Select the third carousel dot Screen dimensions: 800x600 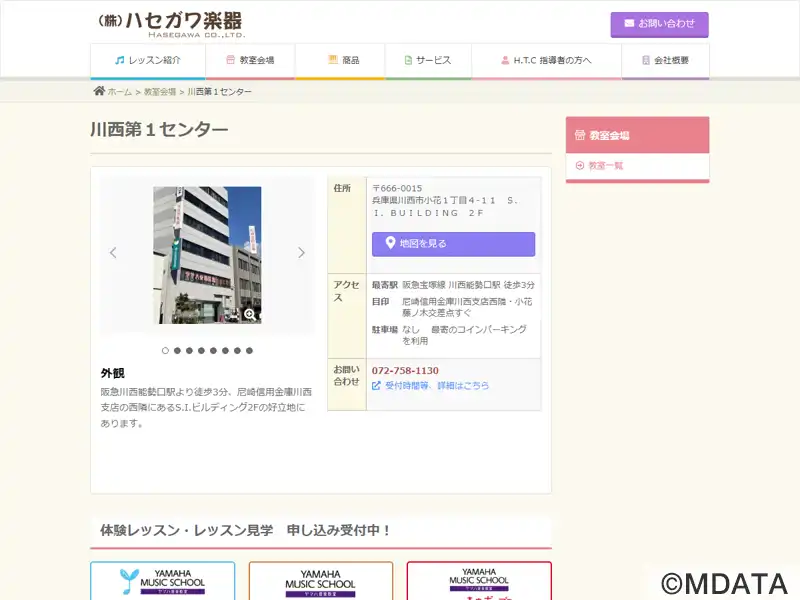tap(189, 351)
